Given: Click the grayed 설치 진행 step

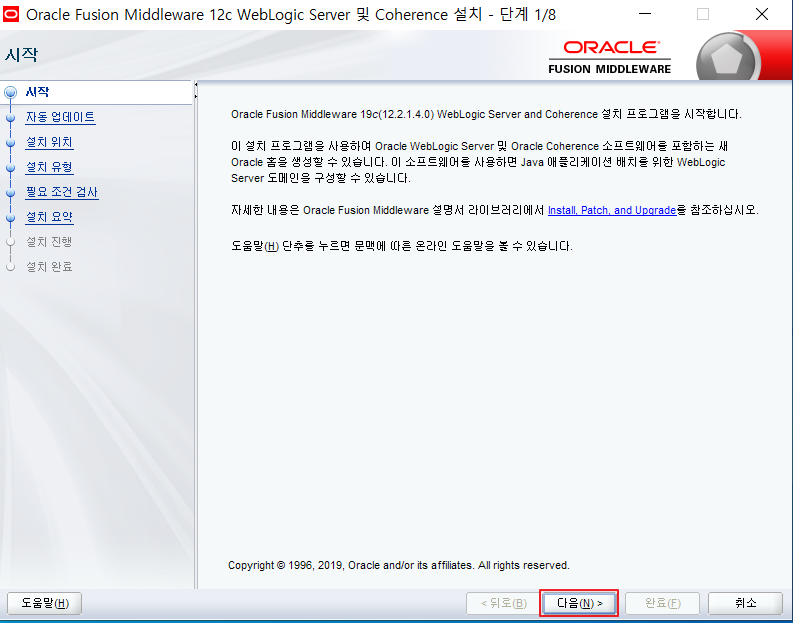Looking at the screenshot, I should pyautogui.click(x=49, y=242).
